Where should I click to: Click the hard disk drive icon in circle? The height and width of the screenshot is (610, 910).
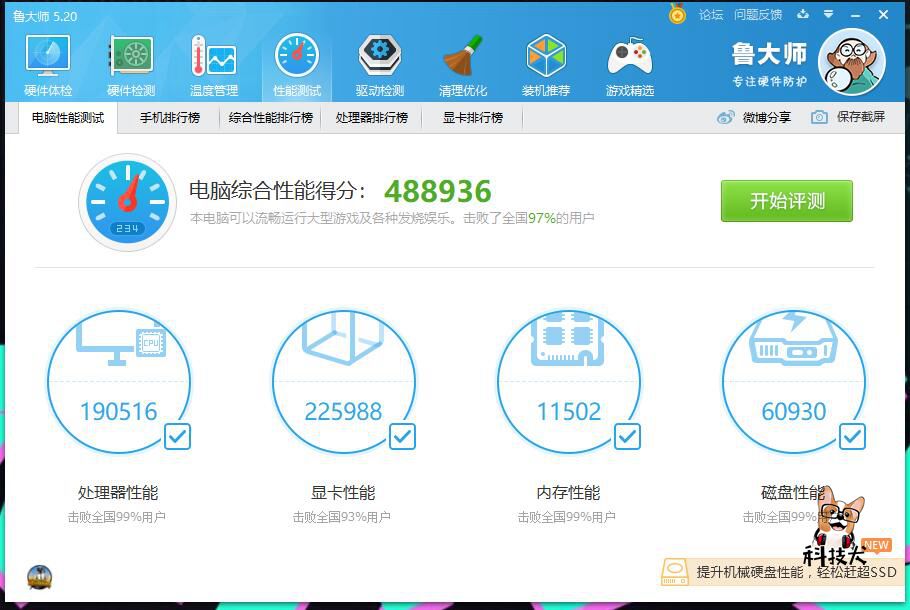coord(793,340)
